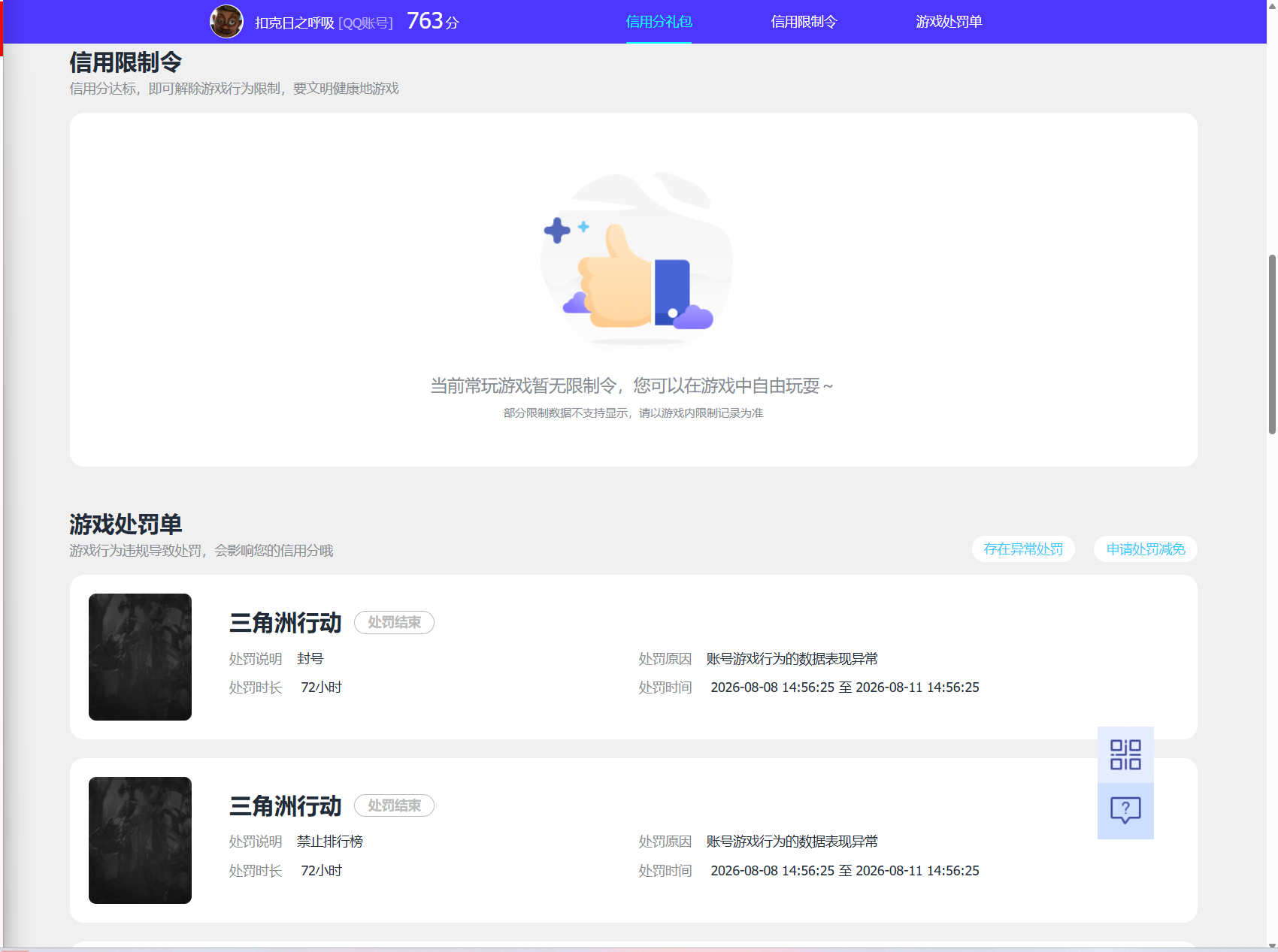Screen dimensions: 1278x952
Task: Click the 部分限制数据不支持显示 note
Action: click(633, 413)
